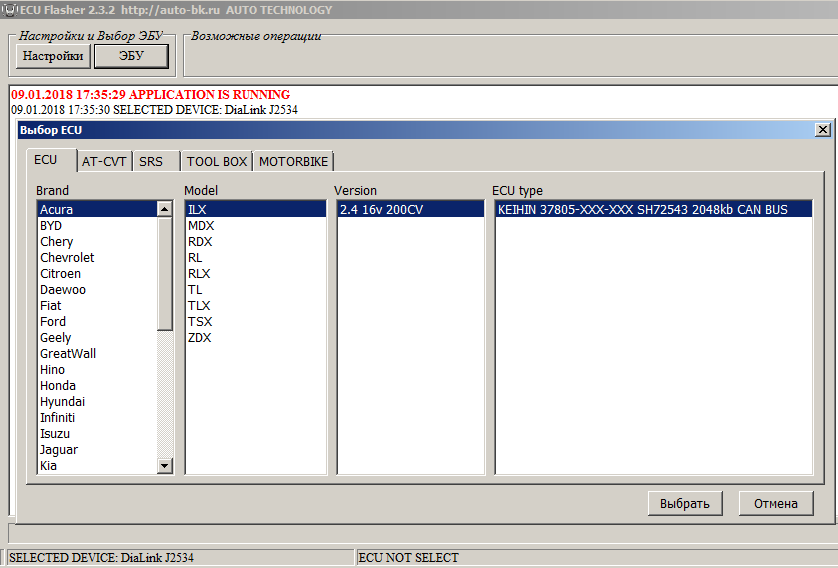Pick Jaguar from the Brand list
The image size is (838, 568).
97,450
